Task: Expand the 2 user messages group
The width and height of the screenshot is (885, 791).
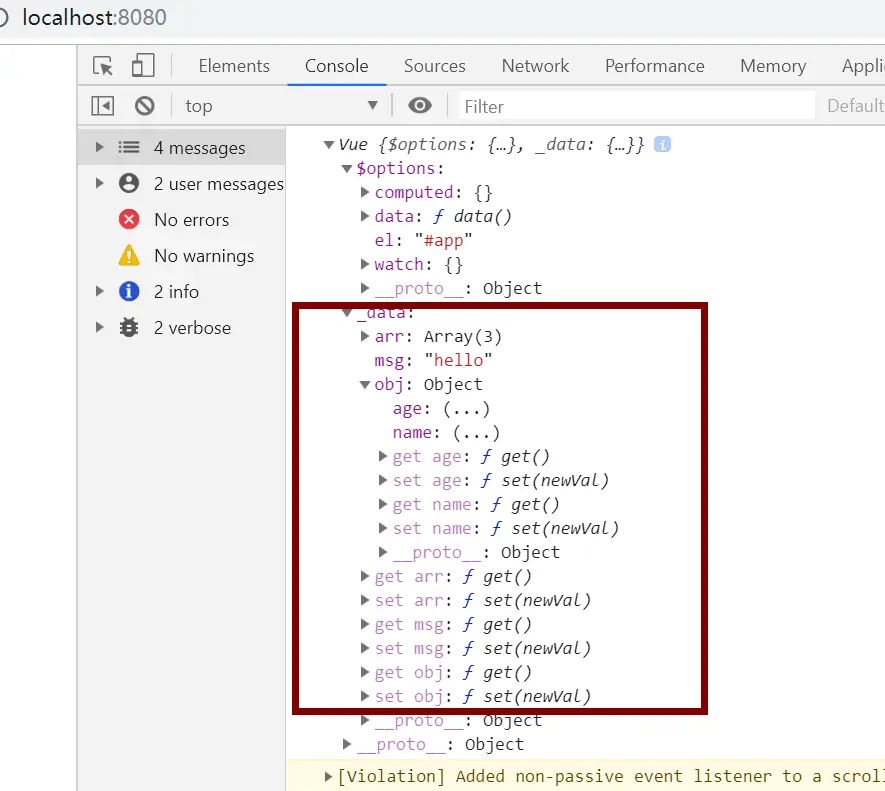Action: coord(99,183)
